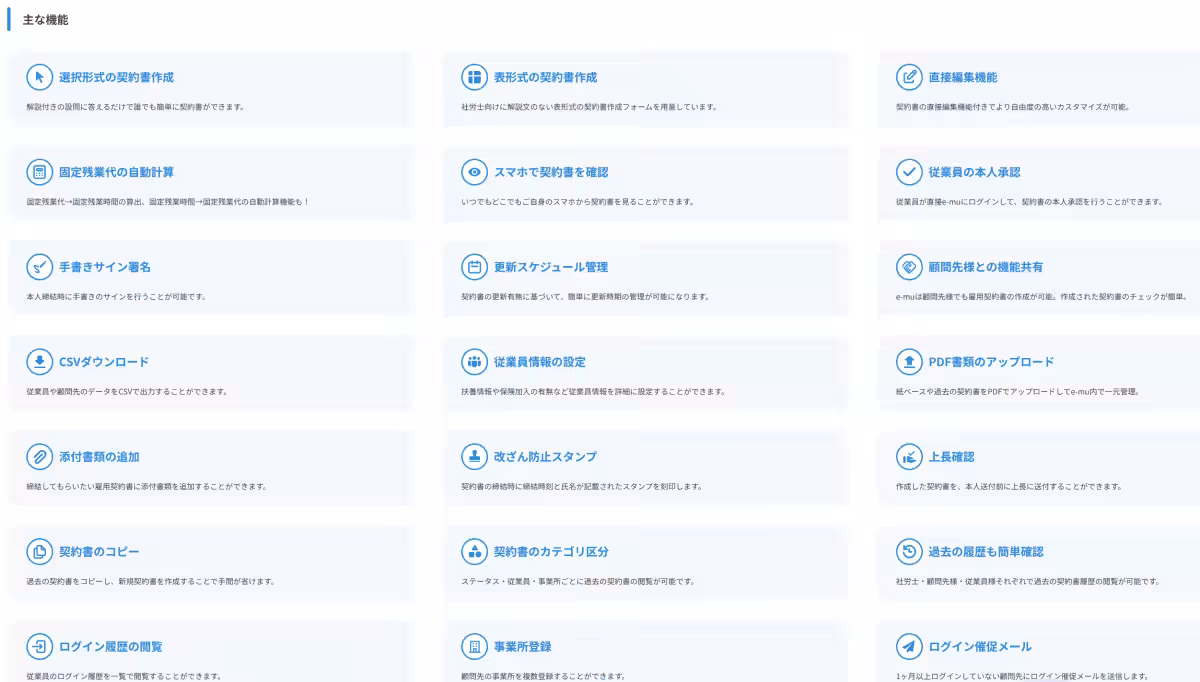Click the スマホで契約書を確認 title

(x=551, y=172)
